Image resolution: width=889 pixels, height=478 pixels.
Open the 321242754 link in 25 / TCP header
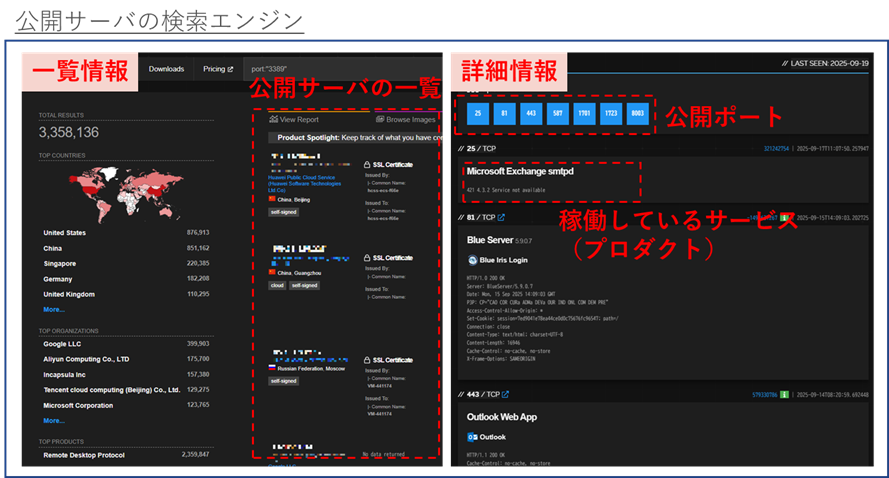coord(776,149)
